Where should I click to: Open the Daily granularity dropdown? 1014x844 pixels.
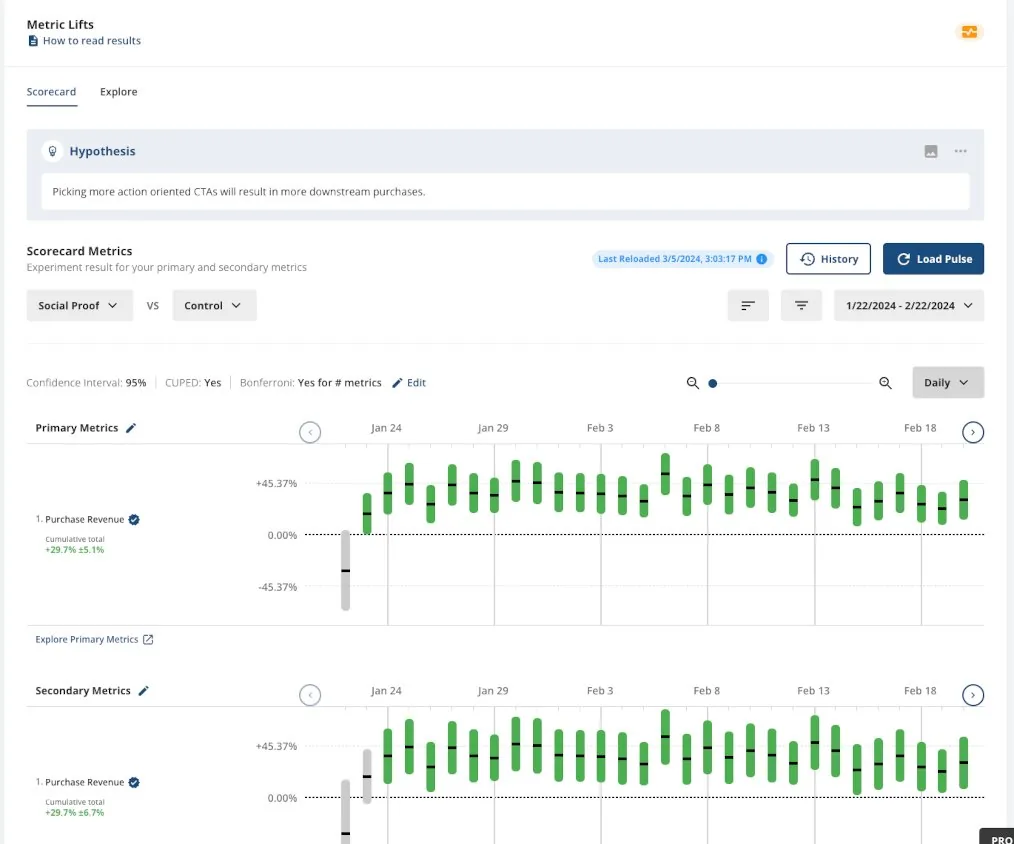[948, 383]
